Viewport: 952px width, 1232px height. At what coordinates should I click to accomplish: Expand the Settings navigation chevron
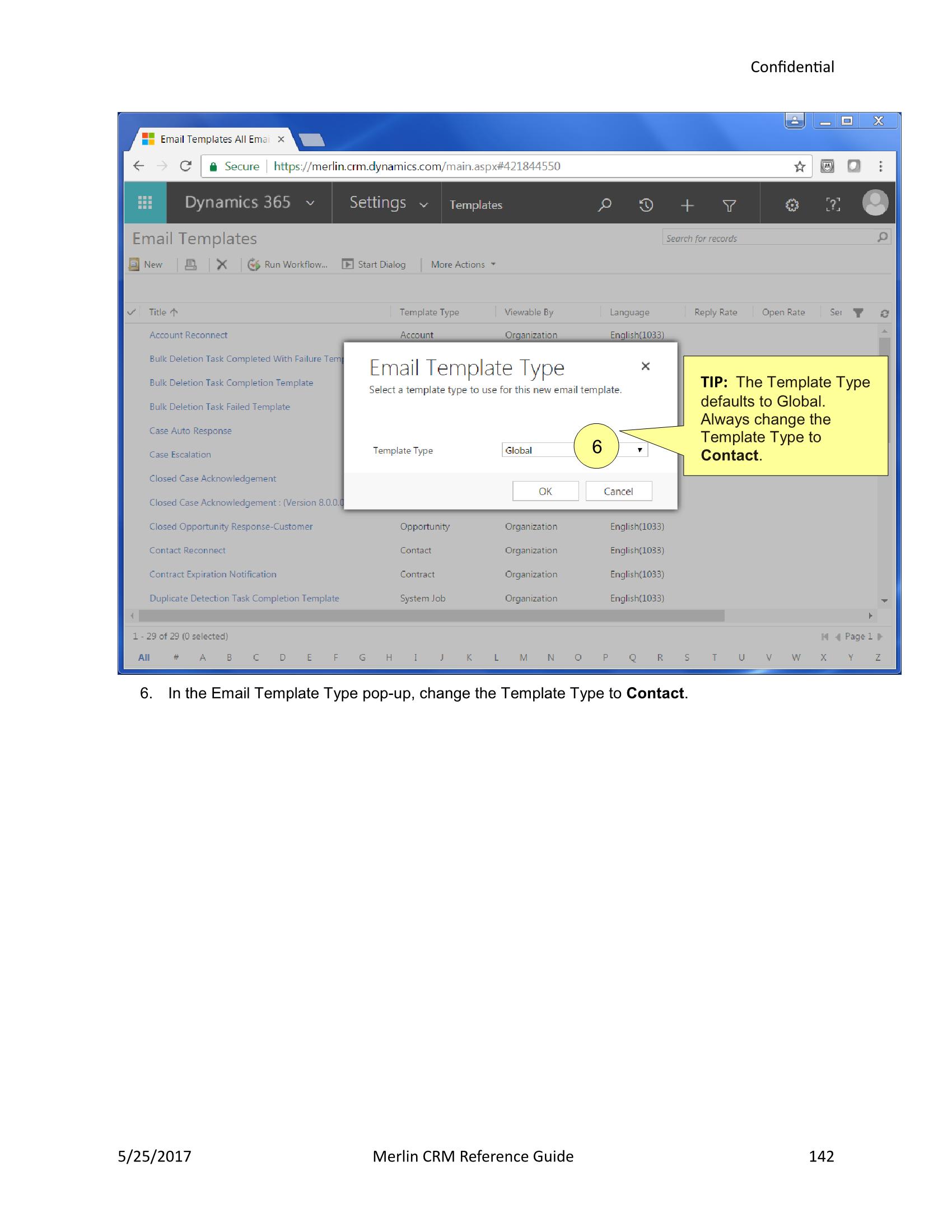pyautogui.click(x=424, y=204)
